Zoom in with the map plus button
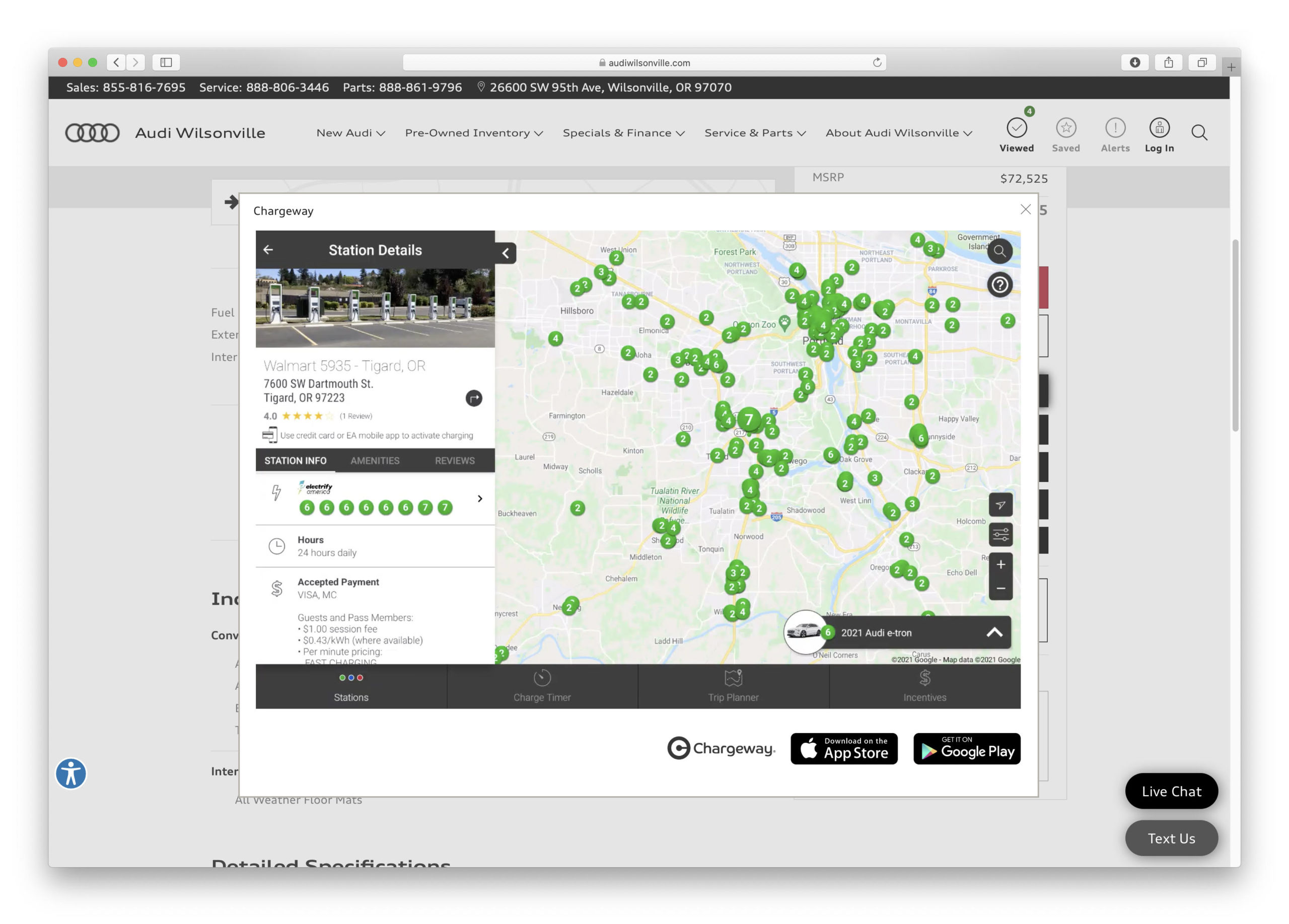Screen dimensions: 1289x924 1000,564
